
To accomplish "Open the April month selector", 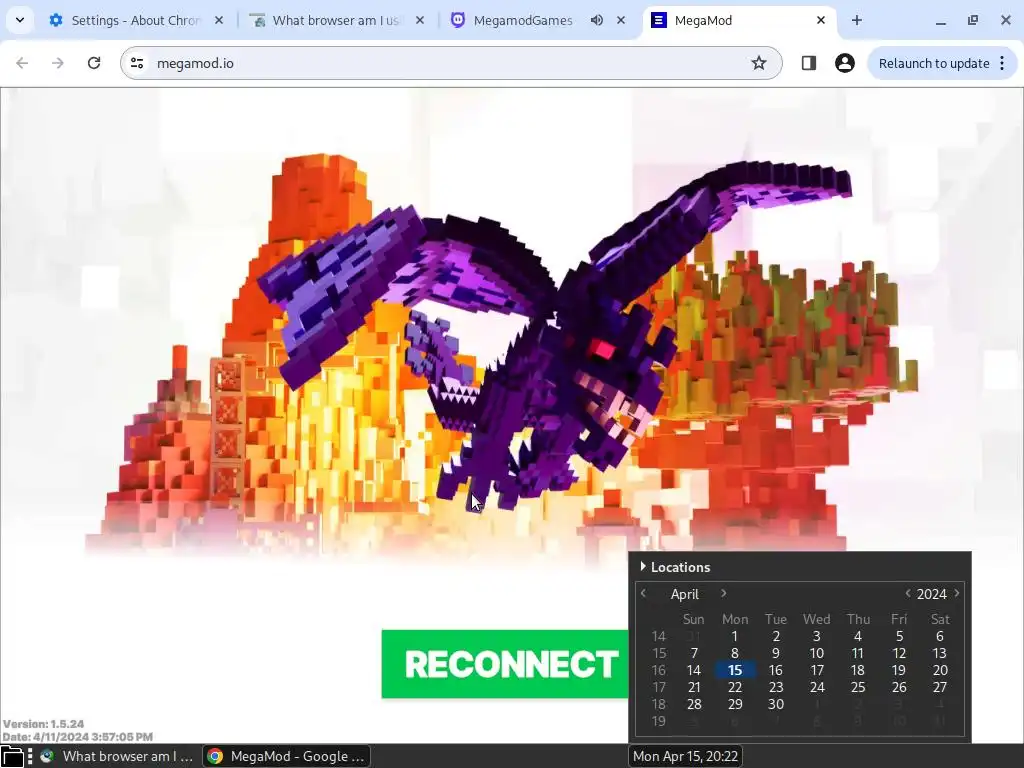I will 684,594.
